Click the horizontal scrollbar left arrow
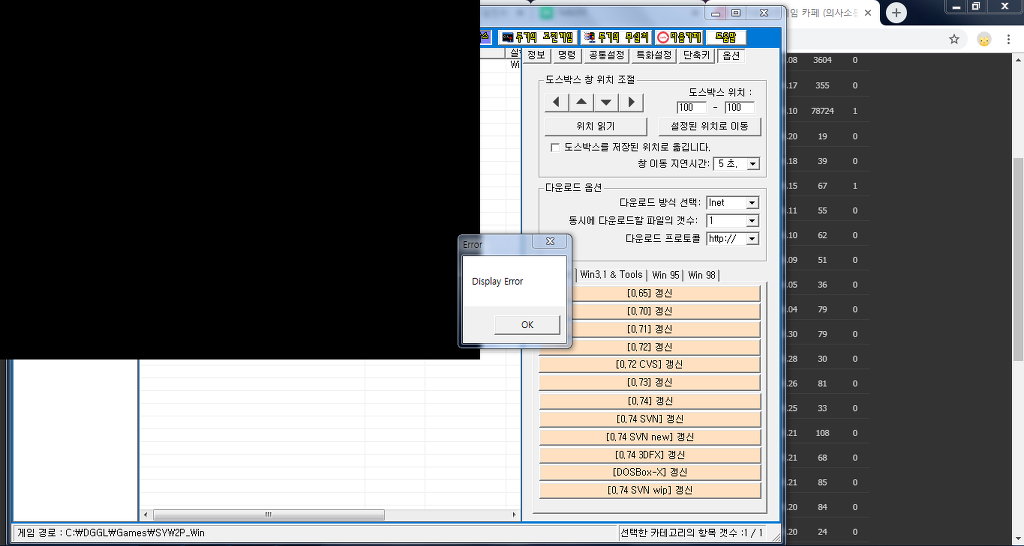 (x=146, y=515)
